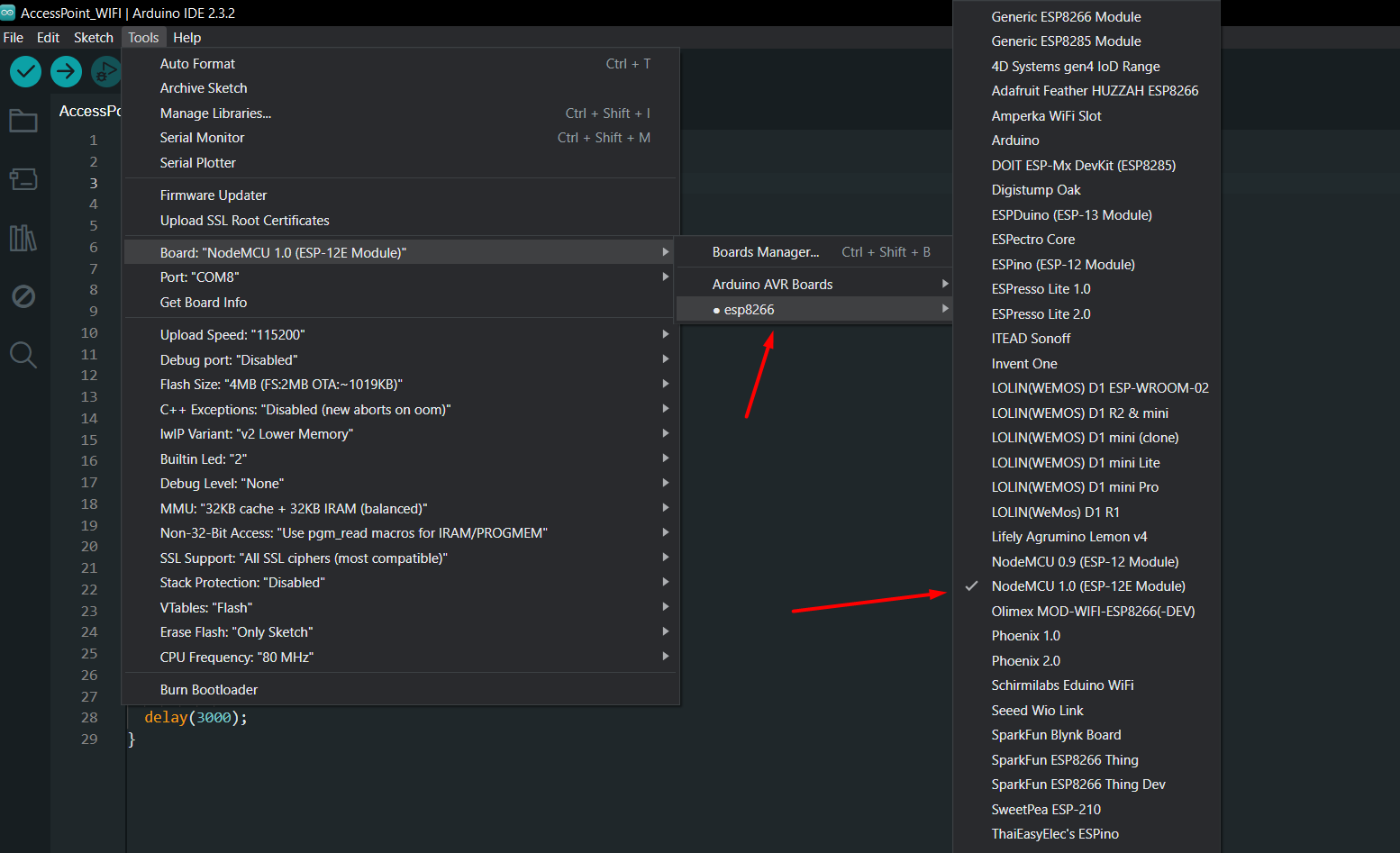1400x853 pixels.
Task: Open the Search magnifier icon in sidebar
Action: coord(23,355)
